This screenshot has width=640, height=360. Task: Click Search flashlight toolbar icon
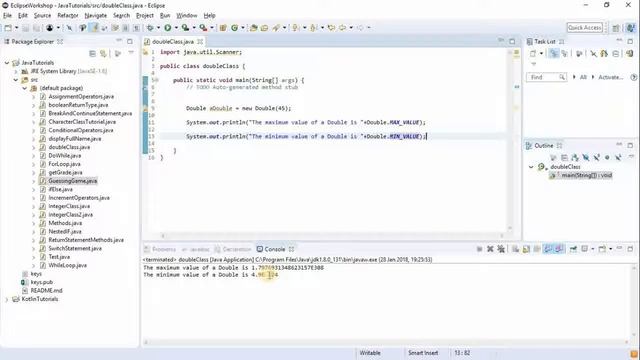coord(276,28)
